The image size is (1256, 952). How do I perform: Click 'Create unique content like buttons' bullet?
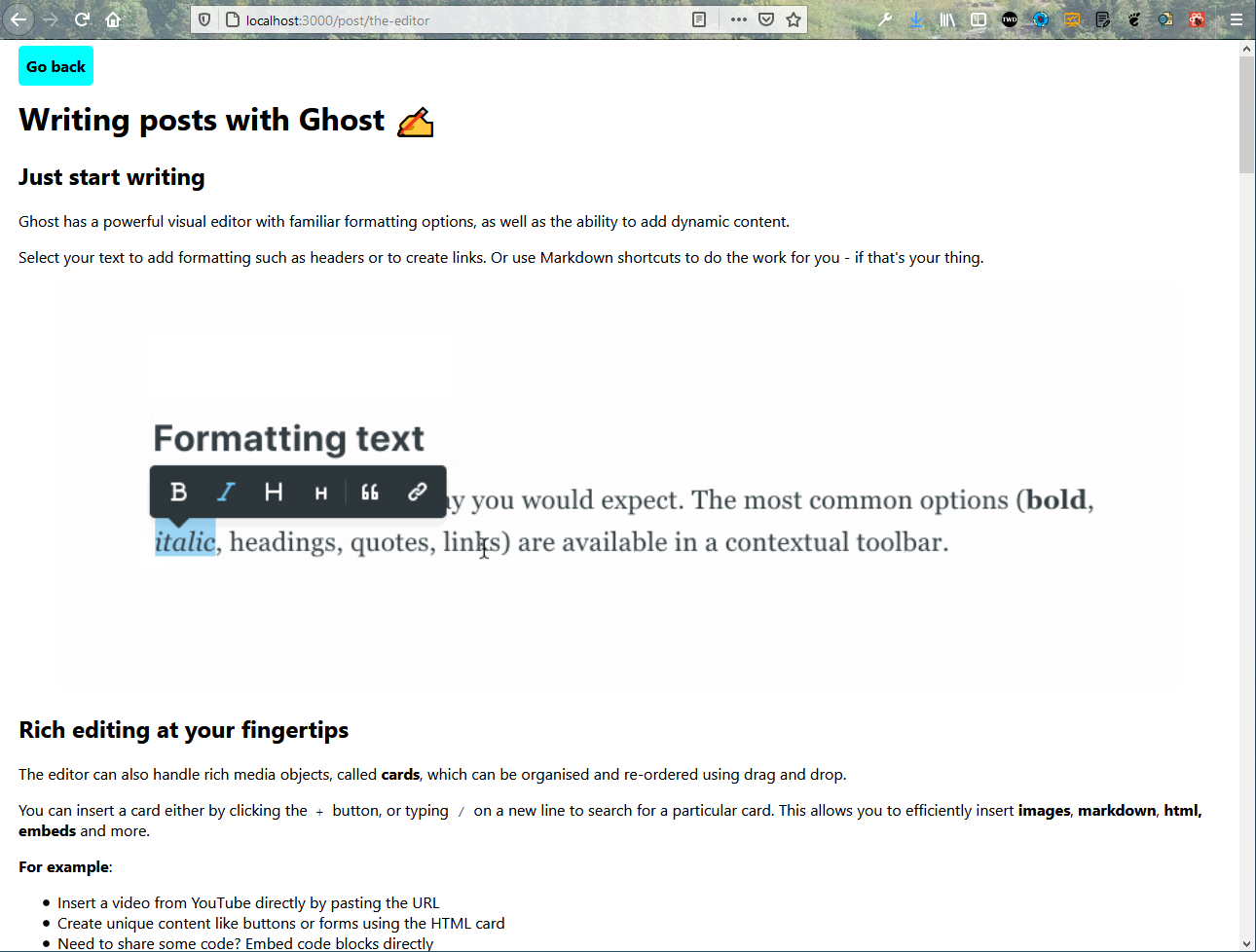(x=280, y=924)
